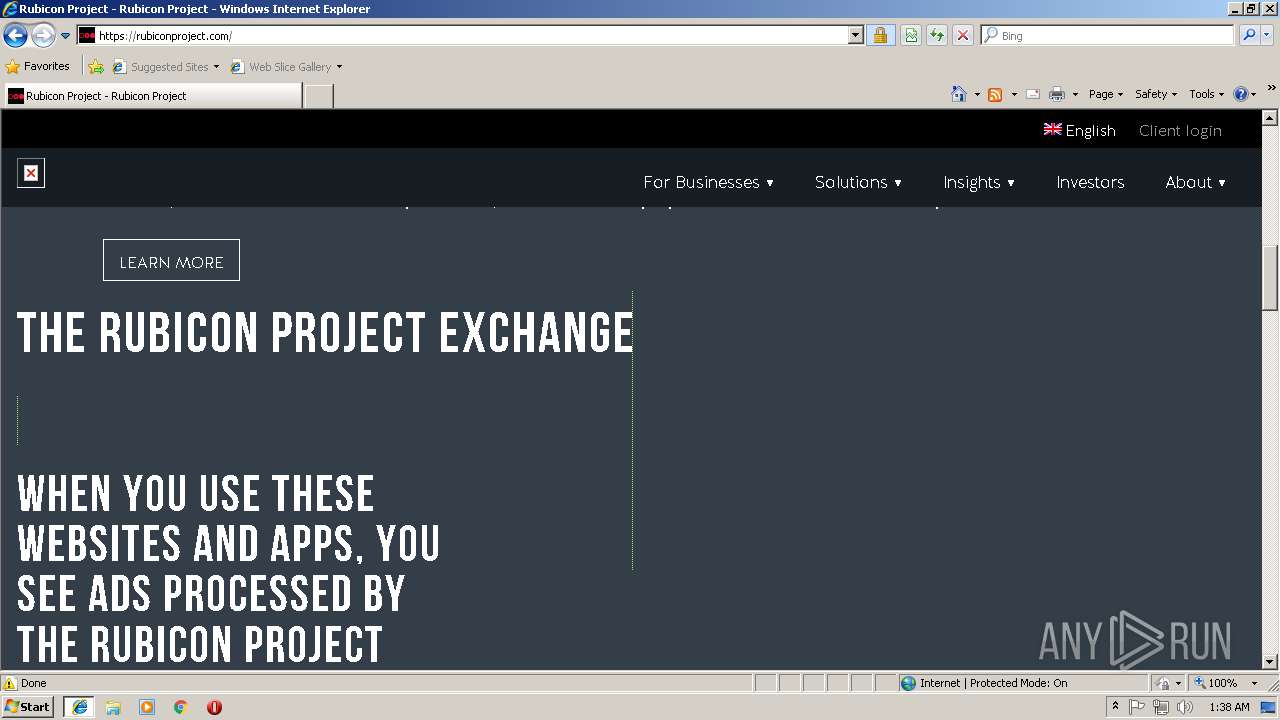Open the Favorites star button
Viewport: 1280px width, 720px height.
(38, 66)
